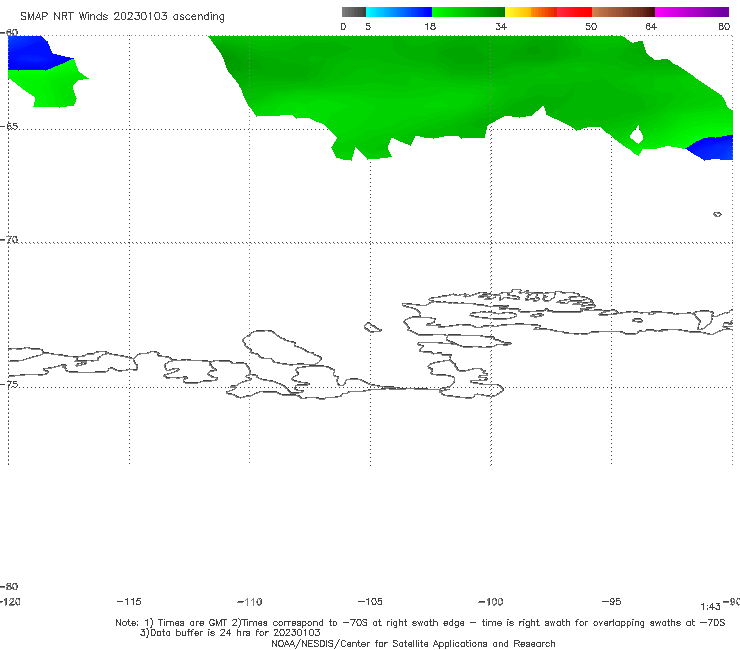Click the brown segment of the color bar
740x650 pixels.
(623, 12)
